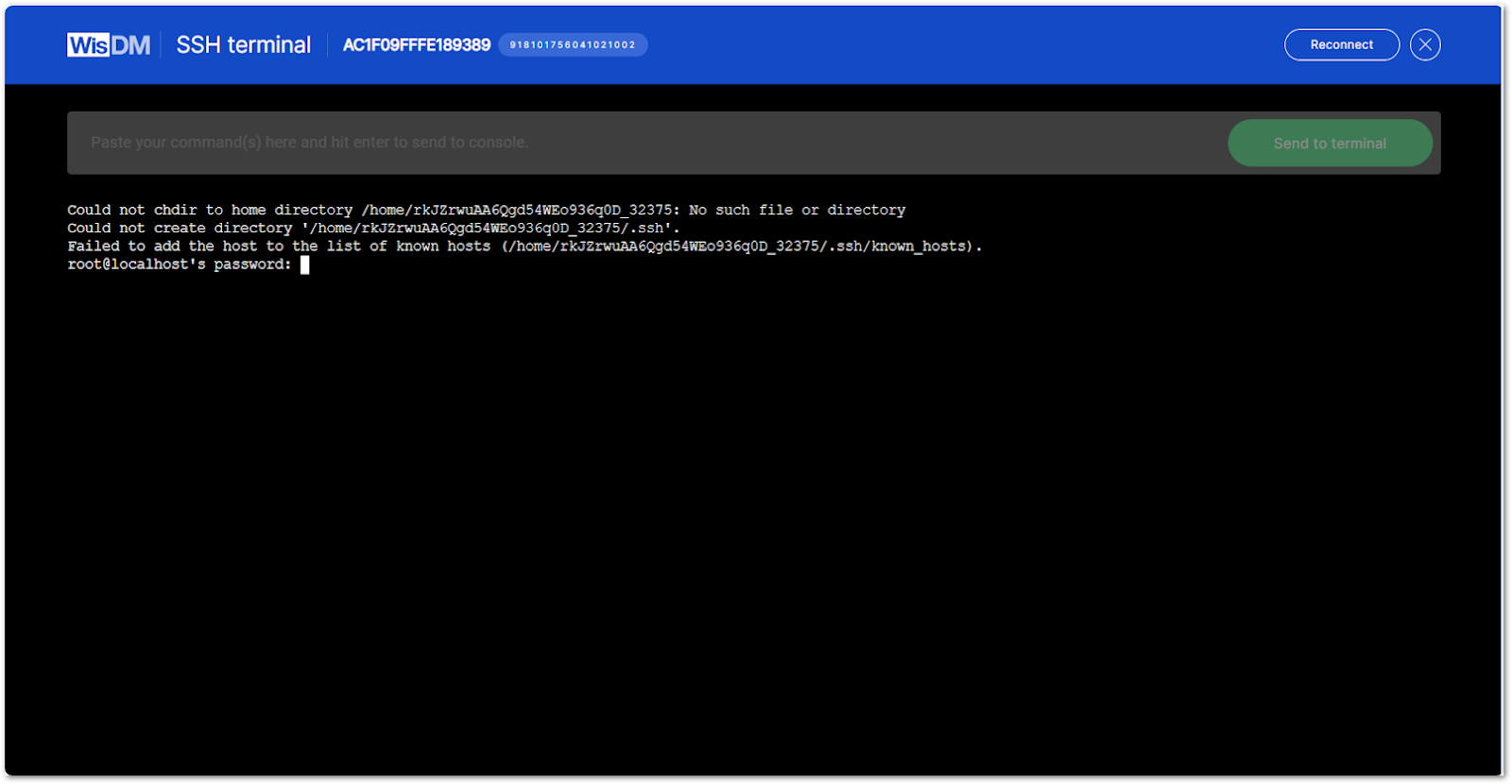1512x784 pixels.
Task: Click the device ID AC1F09FFFE189389
Action: coord(417,43)
